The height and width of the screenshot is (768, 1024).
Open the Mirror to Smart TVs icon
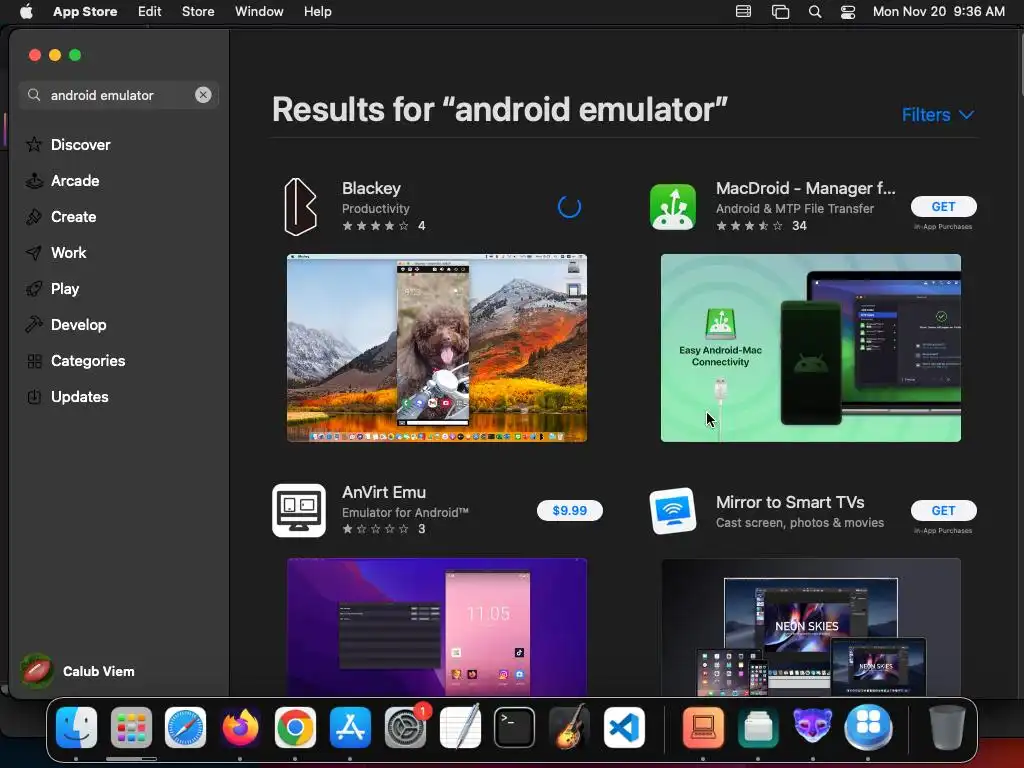pyautogui.click(x=673, y=511)
